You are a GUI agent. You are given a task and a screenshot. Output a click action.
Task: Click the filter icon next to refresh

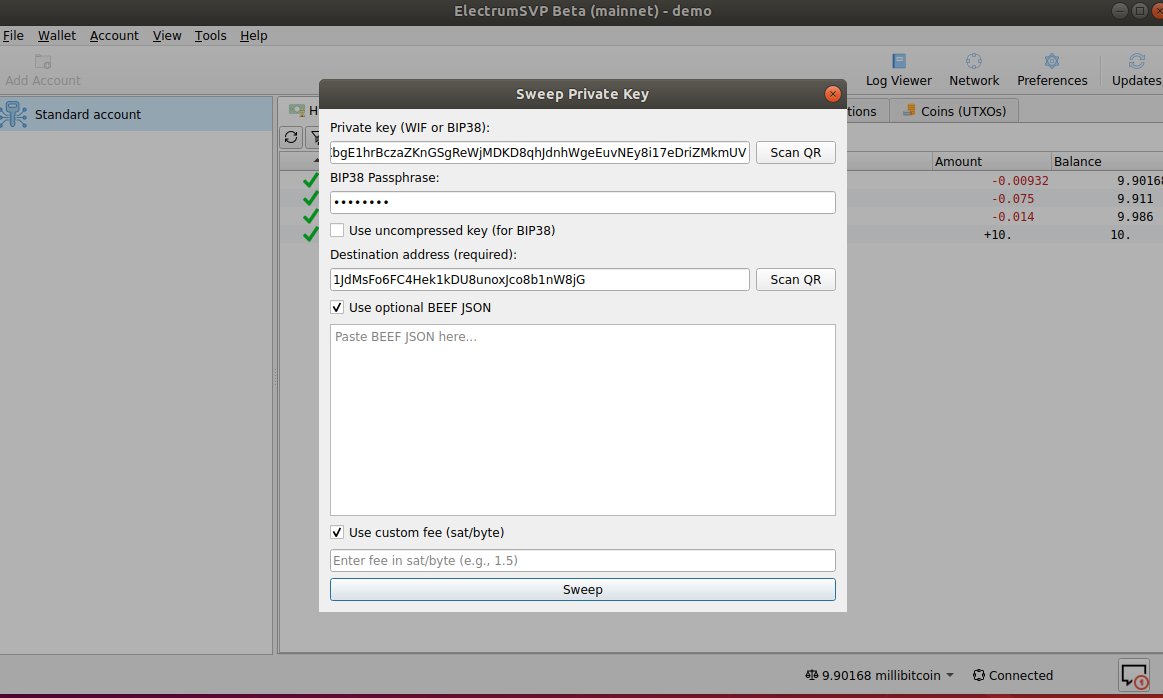click(314, 137)
